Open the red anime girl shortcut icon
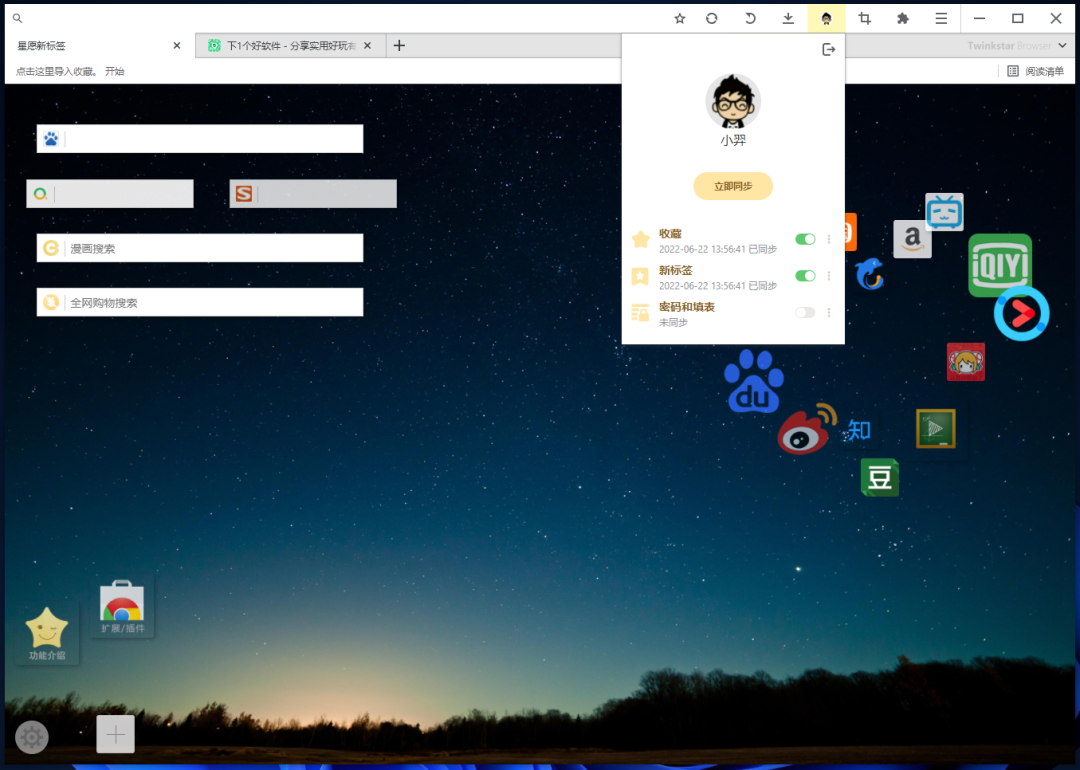 coord(966,362)
